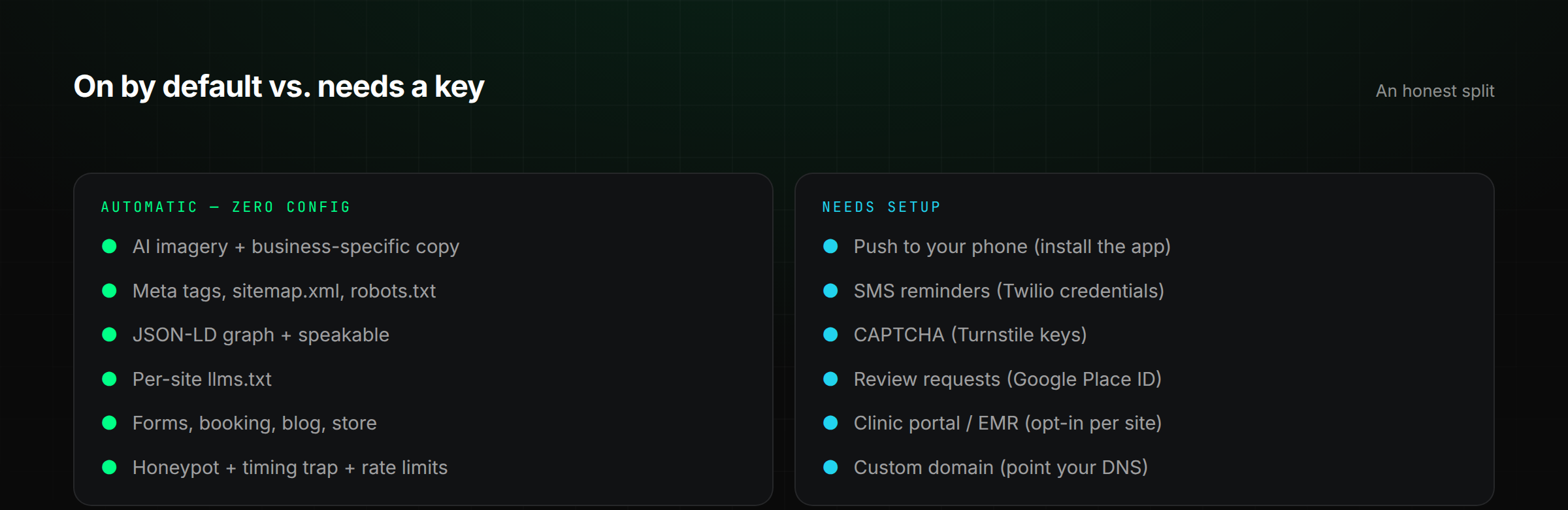The width and height of the screenshot is (1568, 510).
Task: Click green dot beside AI imagery item
Action: click(109, 246)
